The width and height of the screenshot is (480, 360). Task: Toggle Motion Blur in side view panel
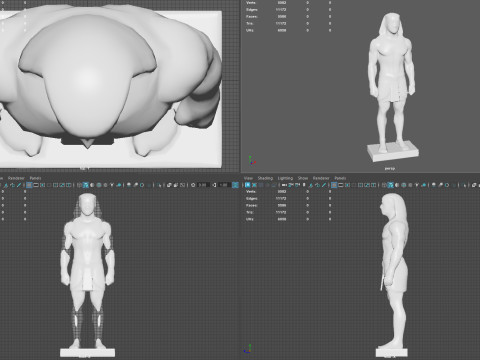click(x=440, y=185)
